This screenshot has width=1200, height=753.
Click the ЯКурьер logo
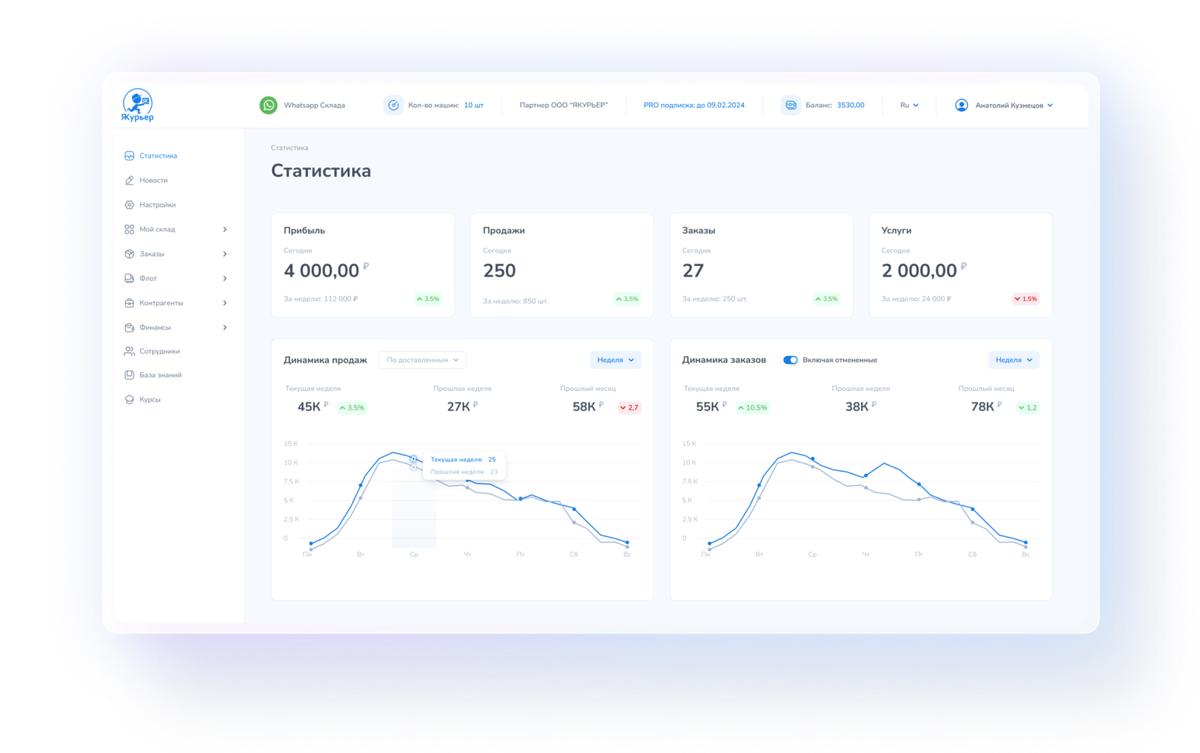(x=137, y=105)
